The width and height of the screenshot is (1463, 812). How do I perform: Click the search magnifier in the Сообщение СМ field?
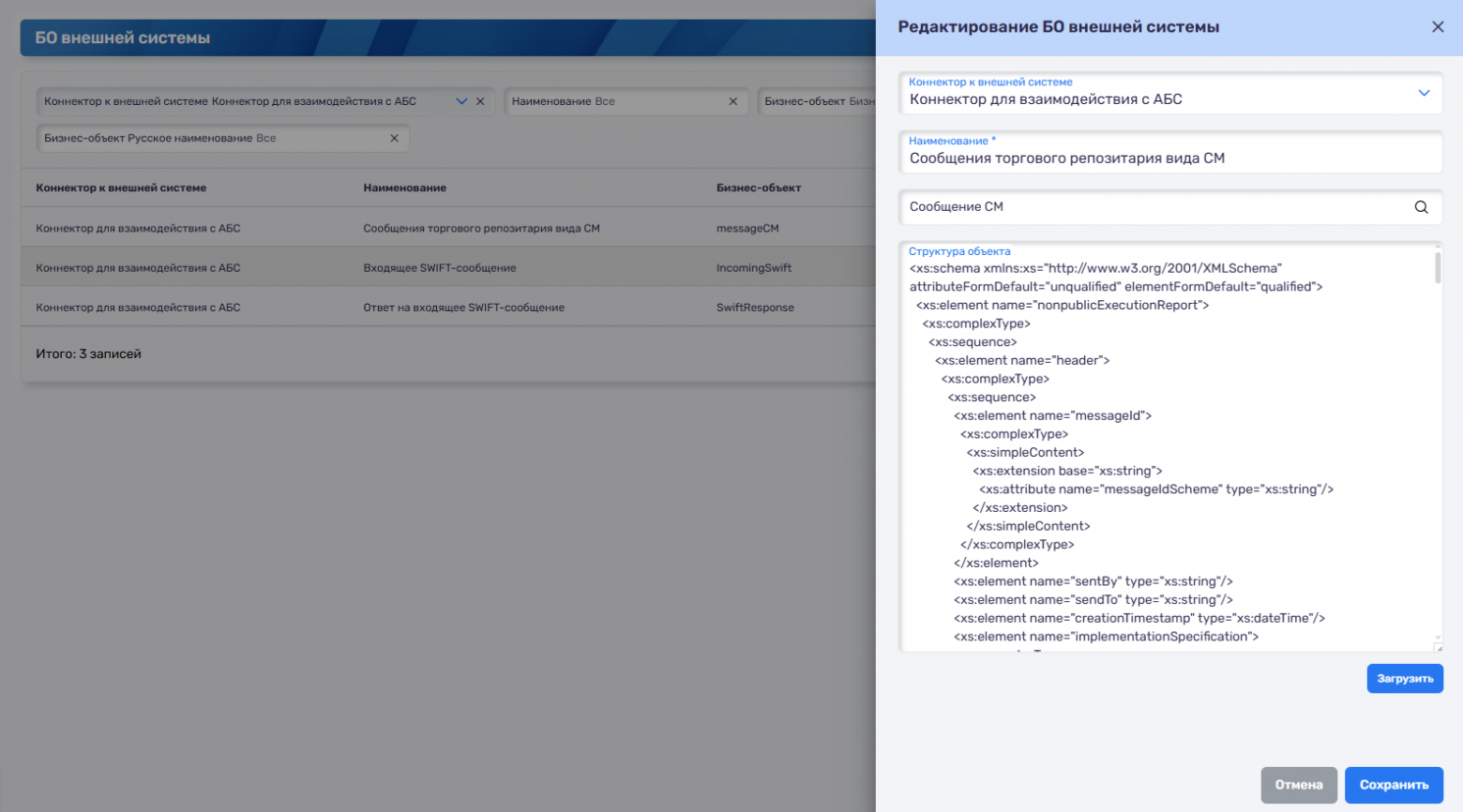click(x=1421, y=207)
